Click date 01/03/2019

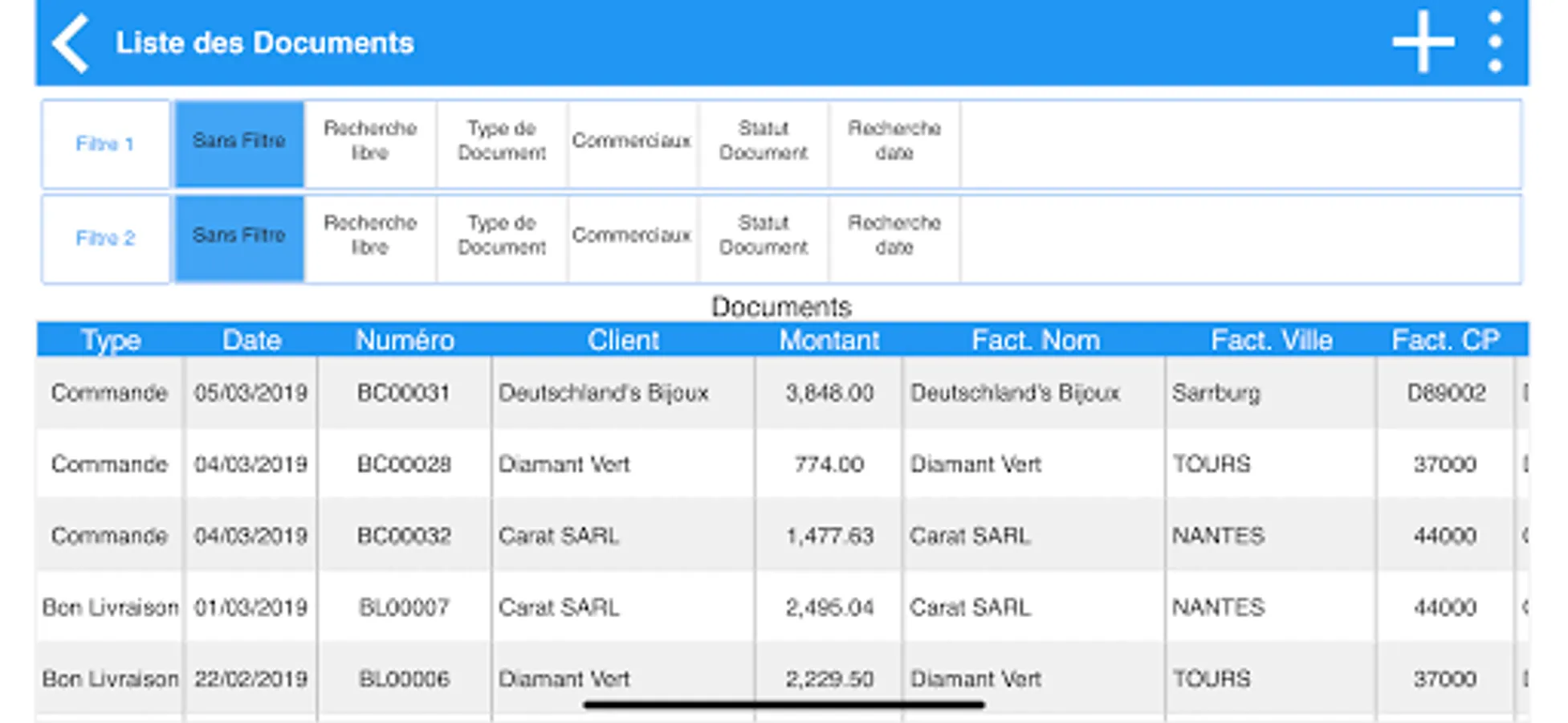(250, 607)
